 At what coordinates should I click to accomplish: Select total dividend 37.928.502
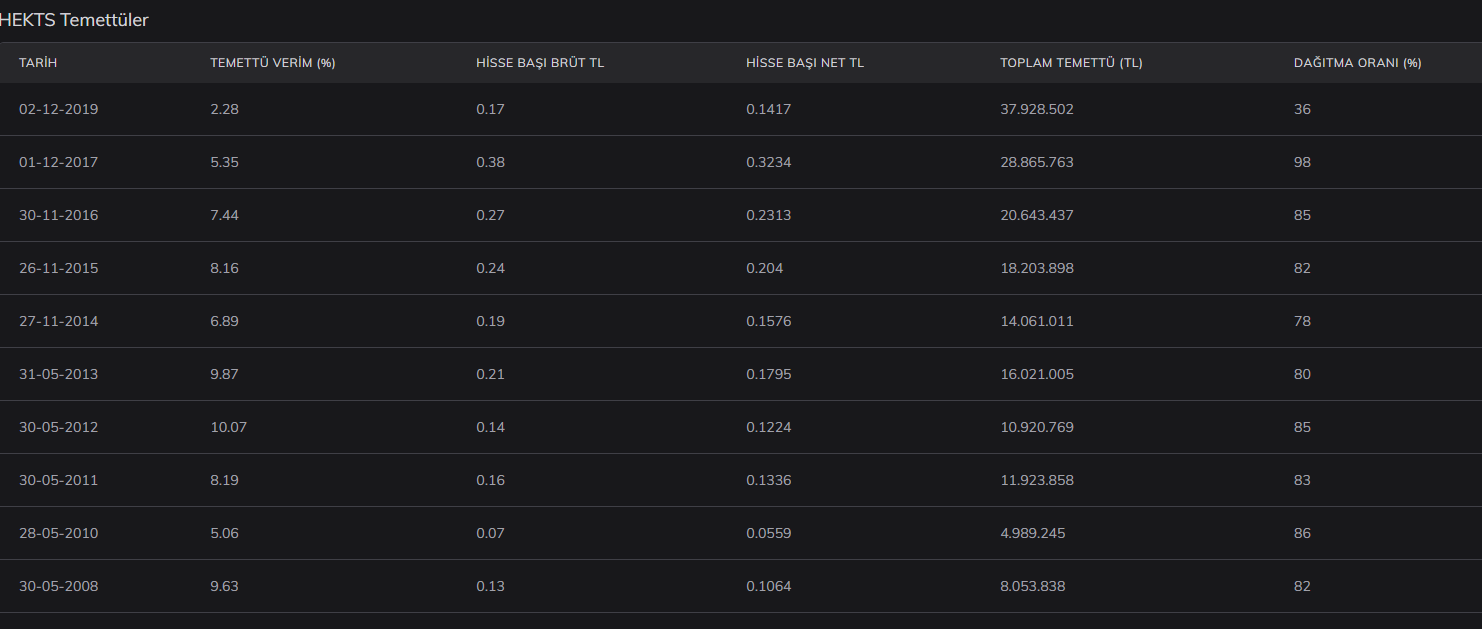coord(1037,109)
